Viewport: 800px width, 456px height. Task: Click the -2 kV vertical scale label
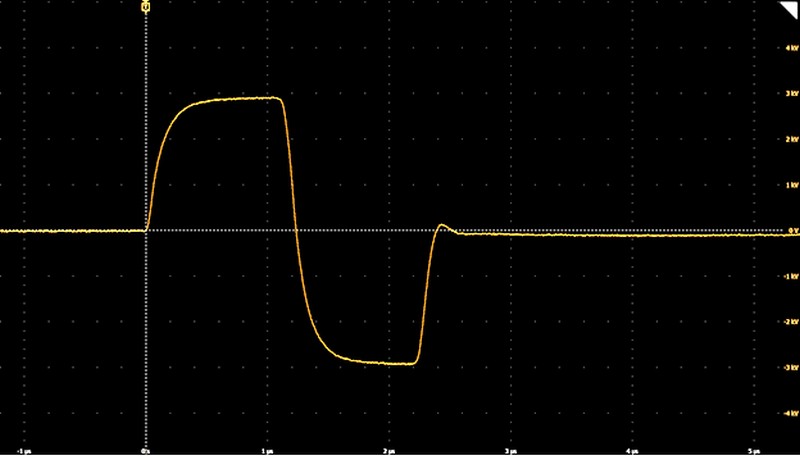coord(791,321)
